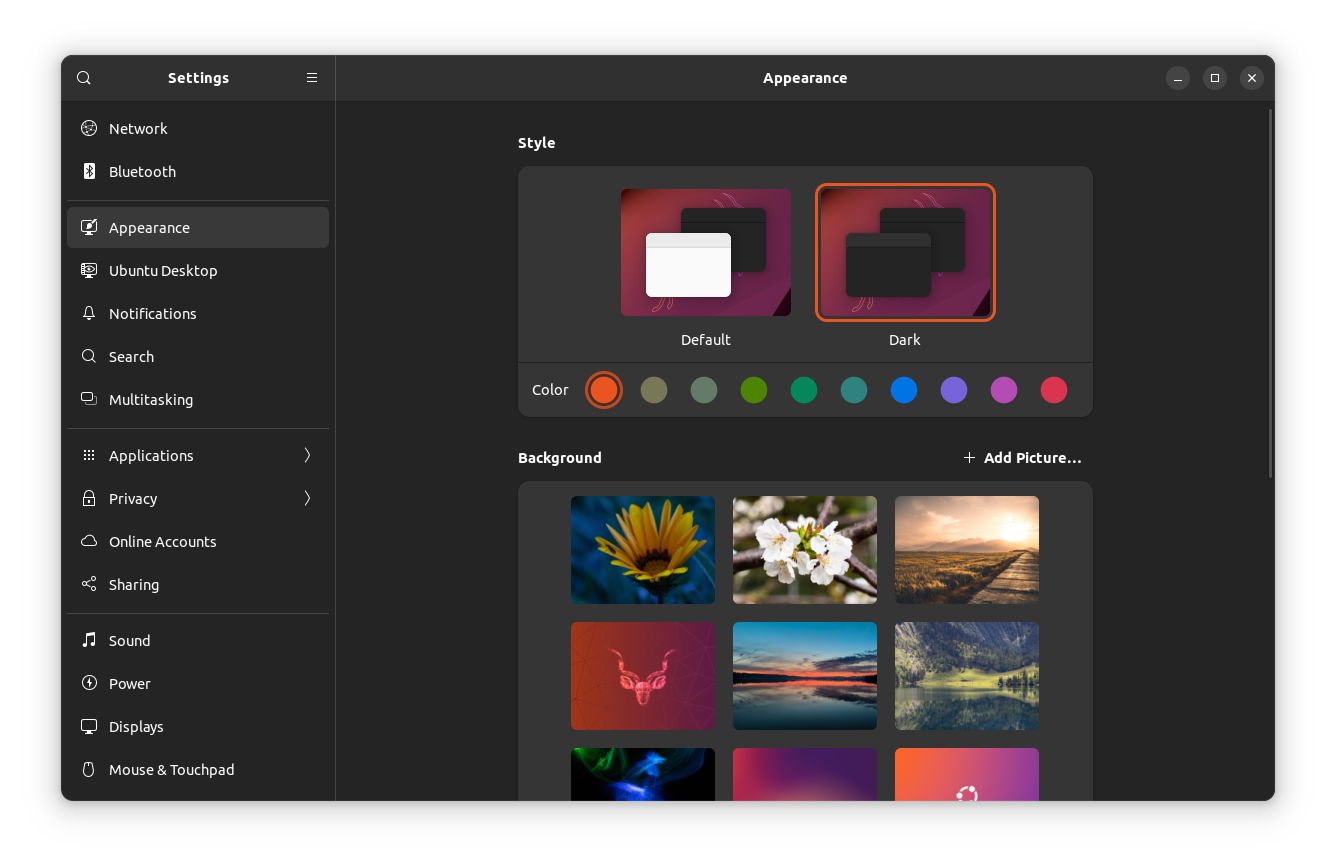Open the Settings hamburger menu
The height and width of the screenshot is (868, 1336).
(311, 77)
